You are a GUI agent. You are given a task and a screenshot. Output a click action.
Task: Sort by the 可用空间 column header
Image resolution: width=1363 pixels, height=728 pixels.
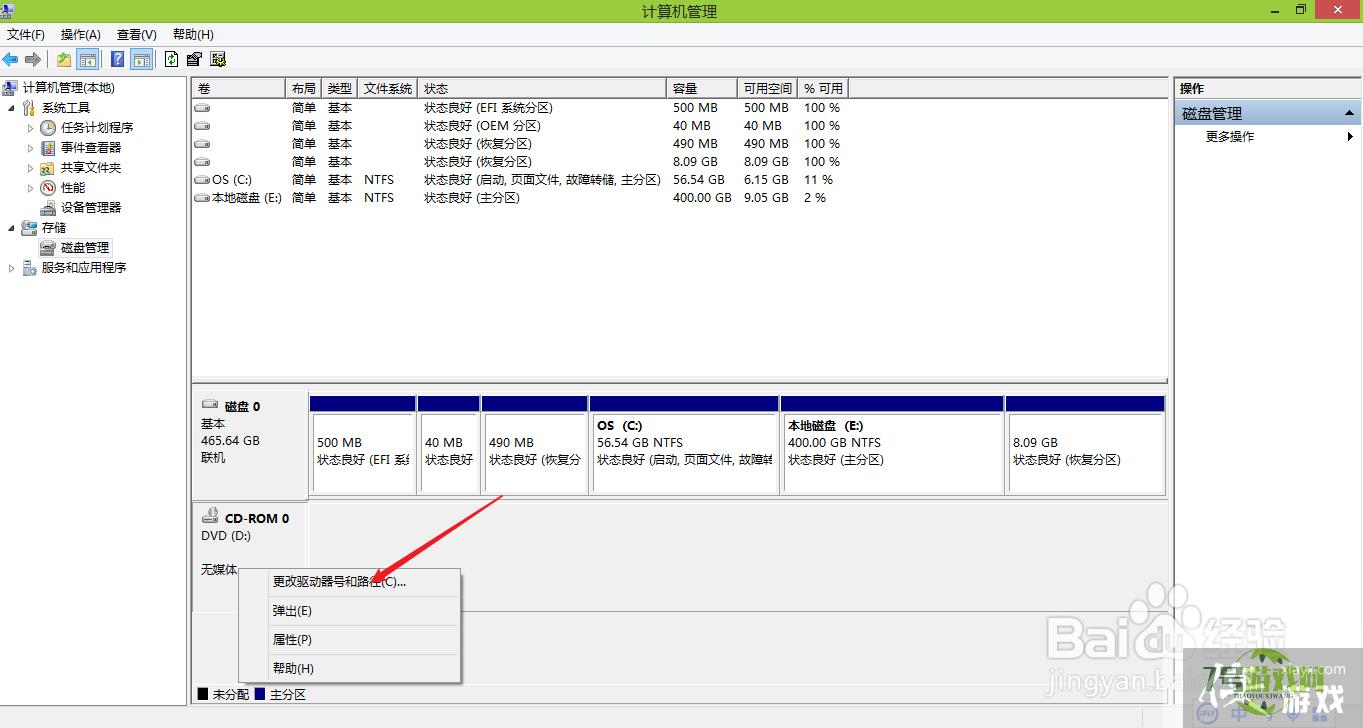(x=768, y=88)
